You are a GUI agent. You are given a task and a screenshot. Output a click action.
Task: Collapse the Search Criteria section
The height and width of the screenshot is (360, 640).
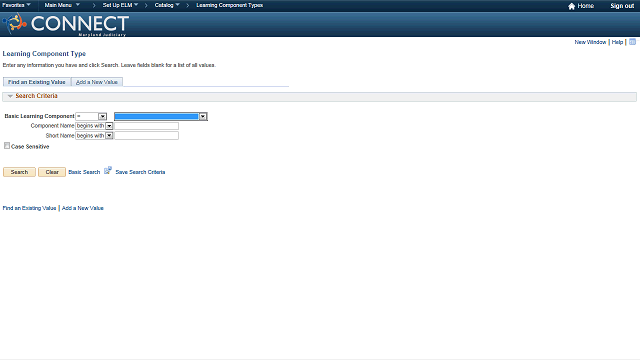click(x=10, y=96)
